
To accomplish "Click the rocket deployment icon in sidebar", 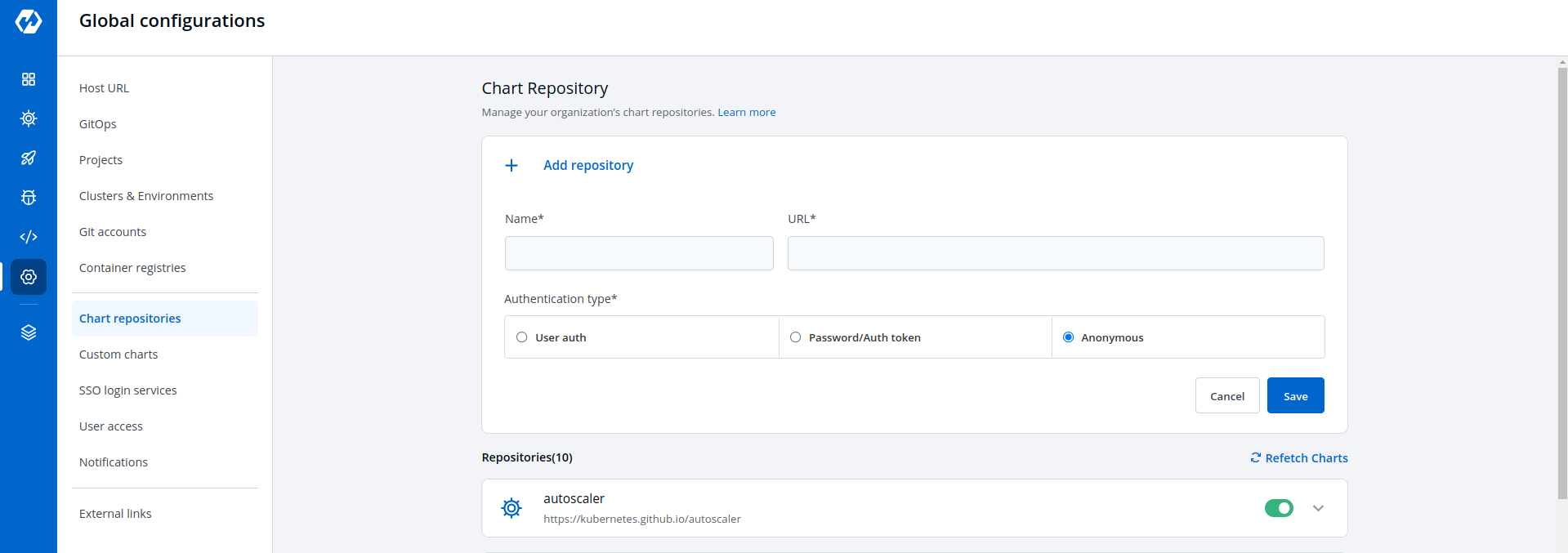I will 29,158.
